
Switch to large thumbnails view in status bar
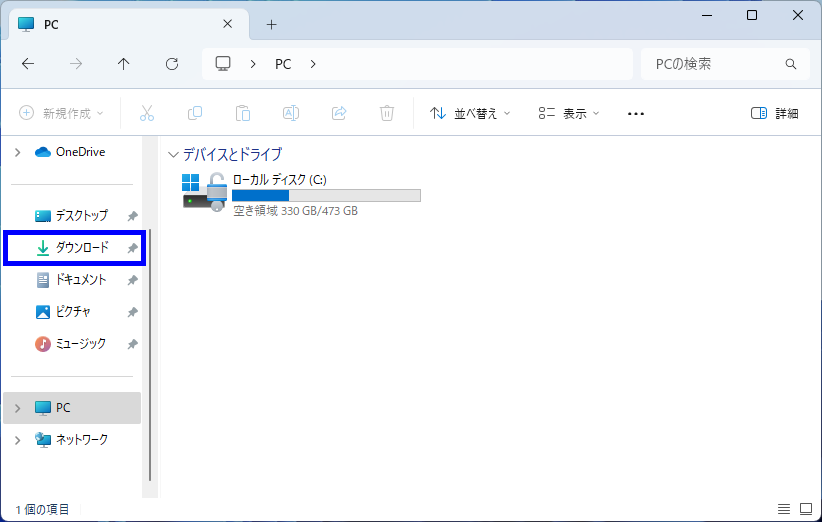point(806,509)
